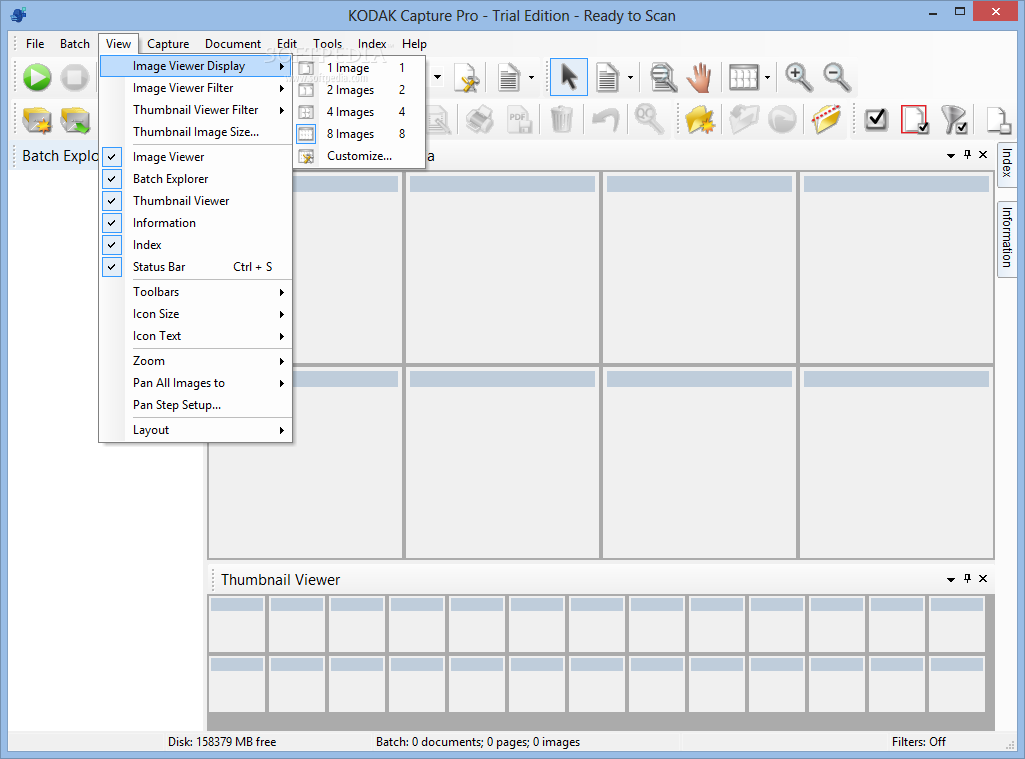This screenshot has height=759, width=1025.
Task: Open Thumbnail Image Size... dialog
Action: tap(195, 132)
